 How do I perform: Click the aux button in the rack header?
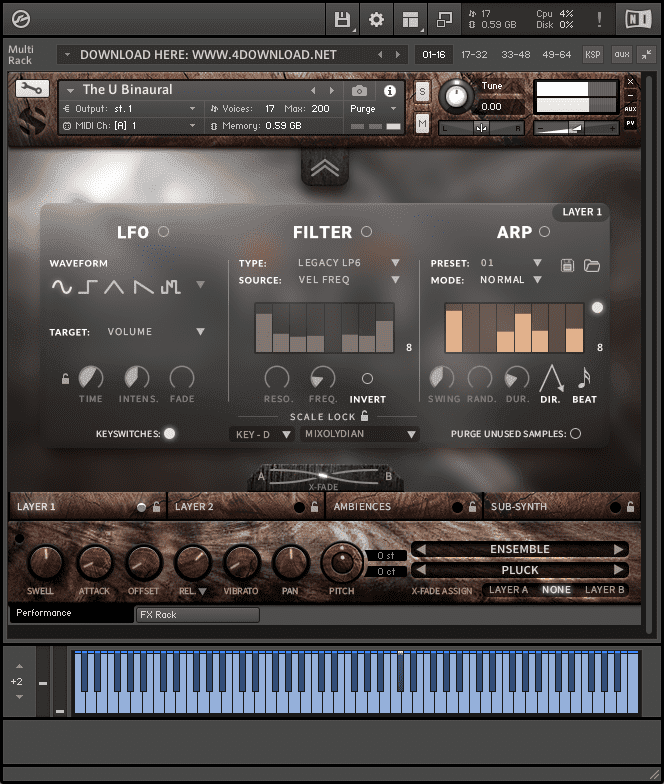pos(622,54)
